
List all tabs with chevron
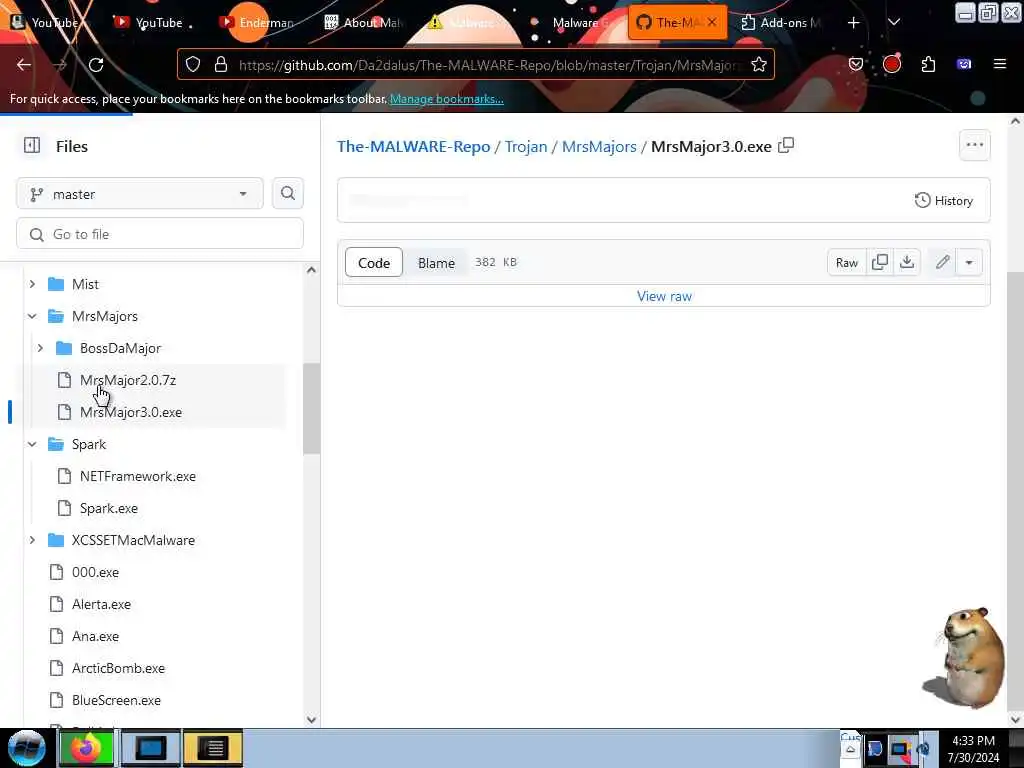click(894, 23)
